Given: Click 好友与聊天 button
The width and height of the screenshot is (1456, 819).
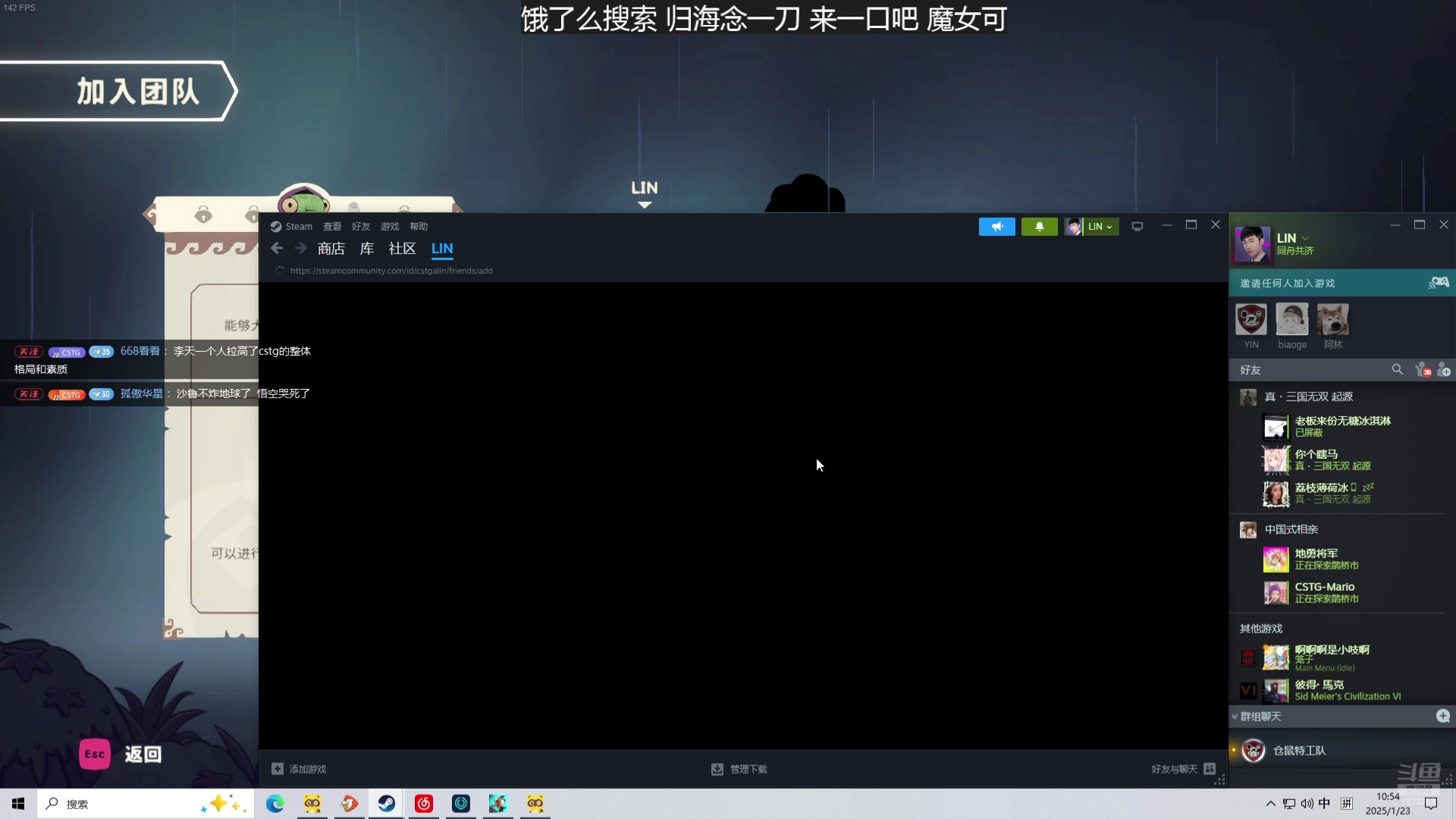Looking at the screenshot, I should (1184, 769).
